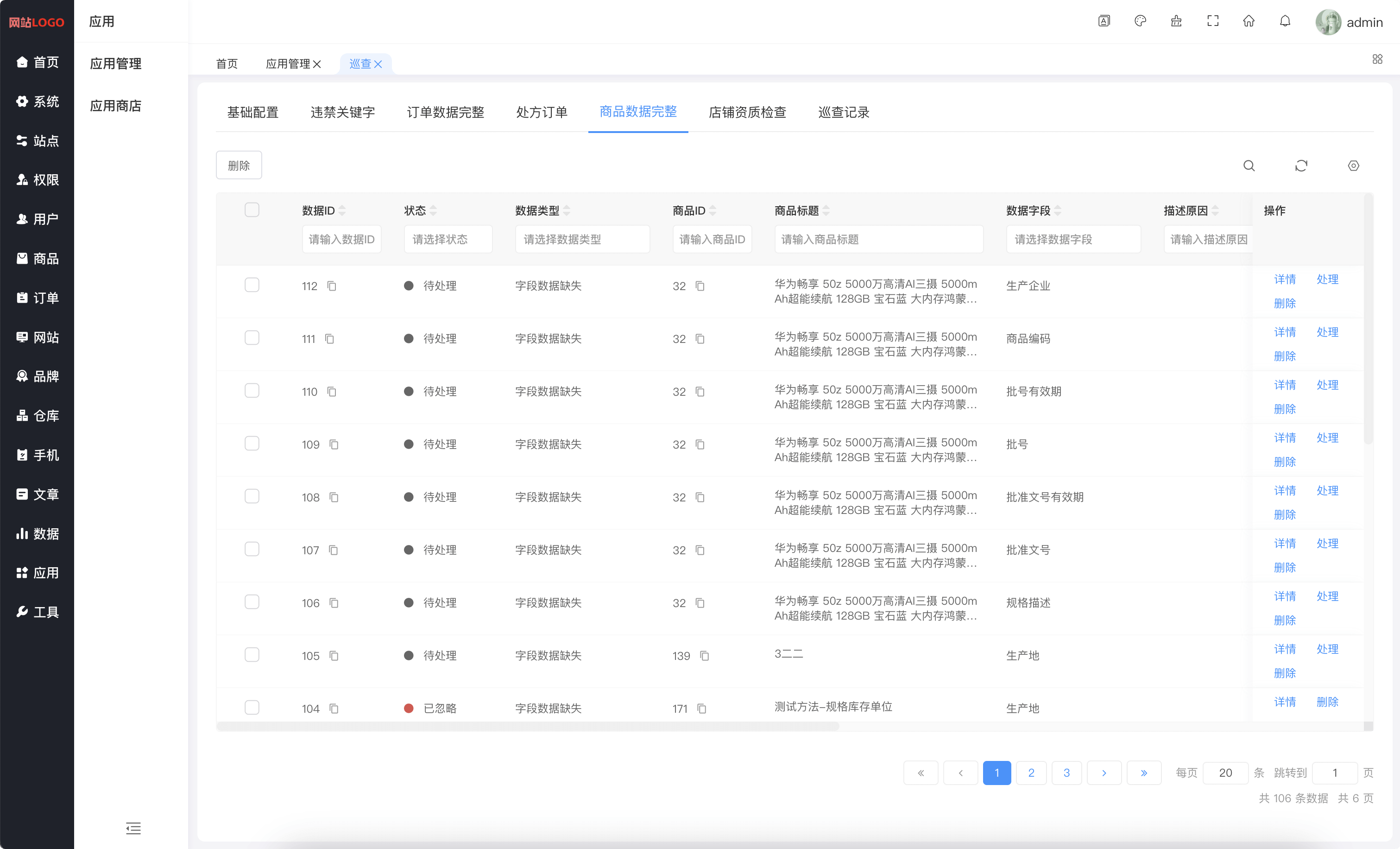Viewport: 1400px width, 849px height.
Task: Check the select-all header checkbox
Action: tap(252, 209)
